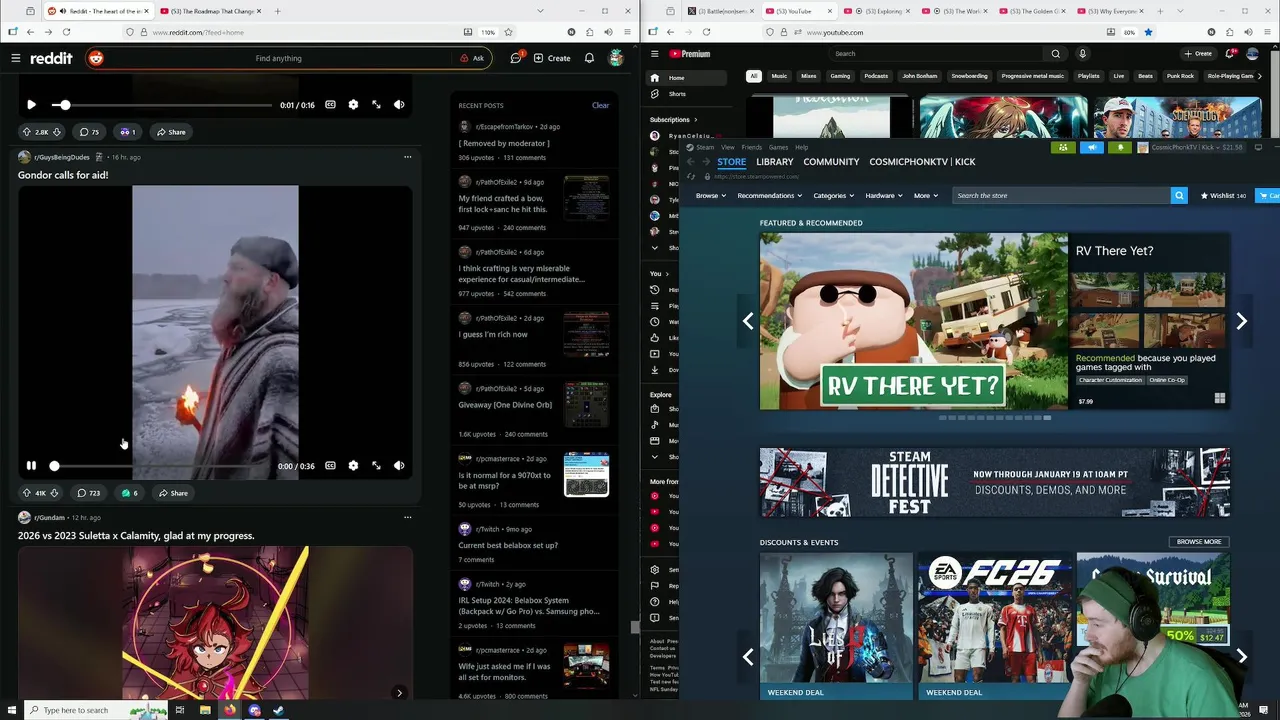Screen dimensions: 1280x720
Task: Focus the Reddit 'Find anything' search field
Action: pos(279,58)
